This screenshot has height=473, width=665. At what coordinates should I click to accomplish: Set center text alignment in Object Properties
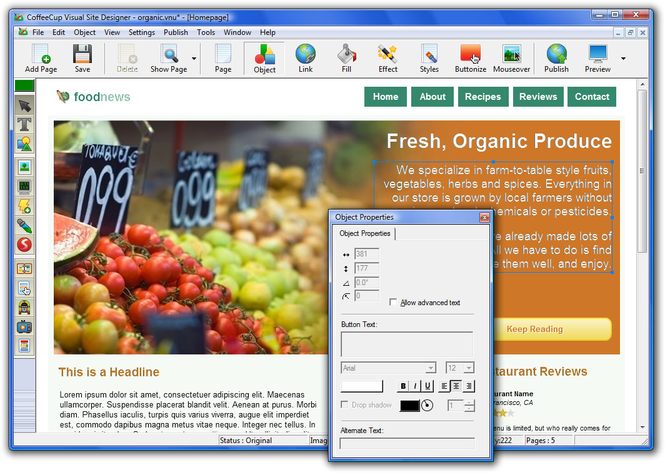pos(456,386)
